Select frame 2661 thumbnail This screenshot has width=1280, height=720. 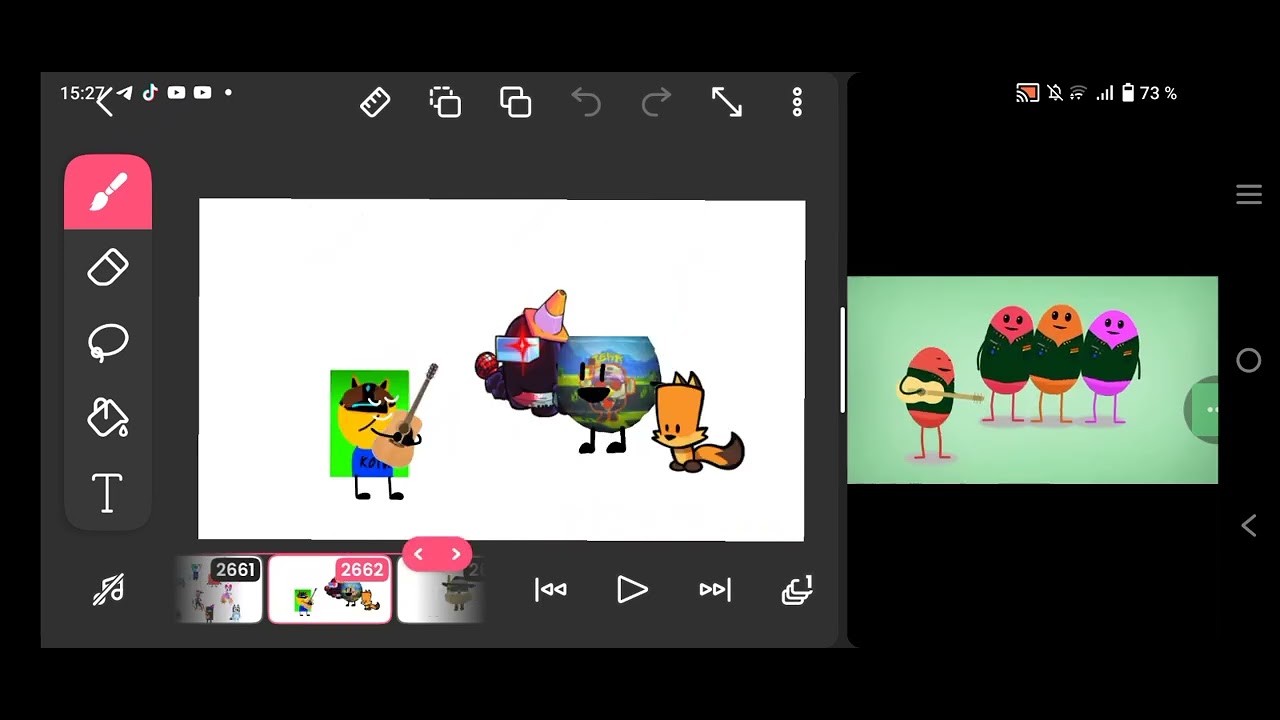(219, 590)
